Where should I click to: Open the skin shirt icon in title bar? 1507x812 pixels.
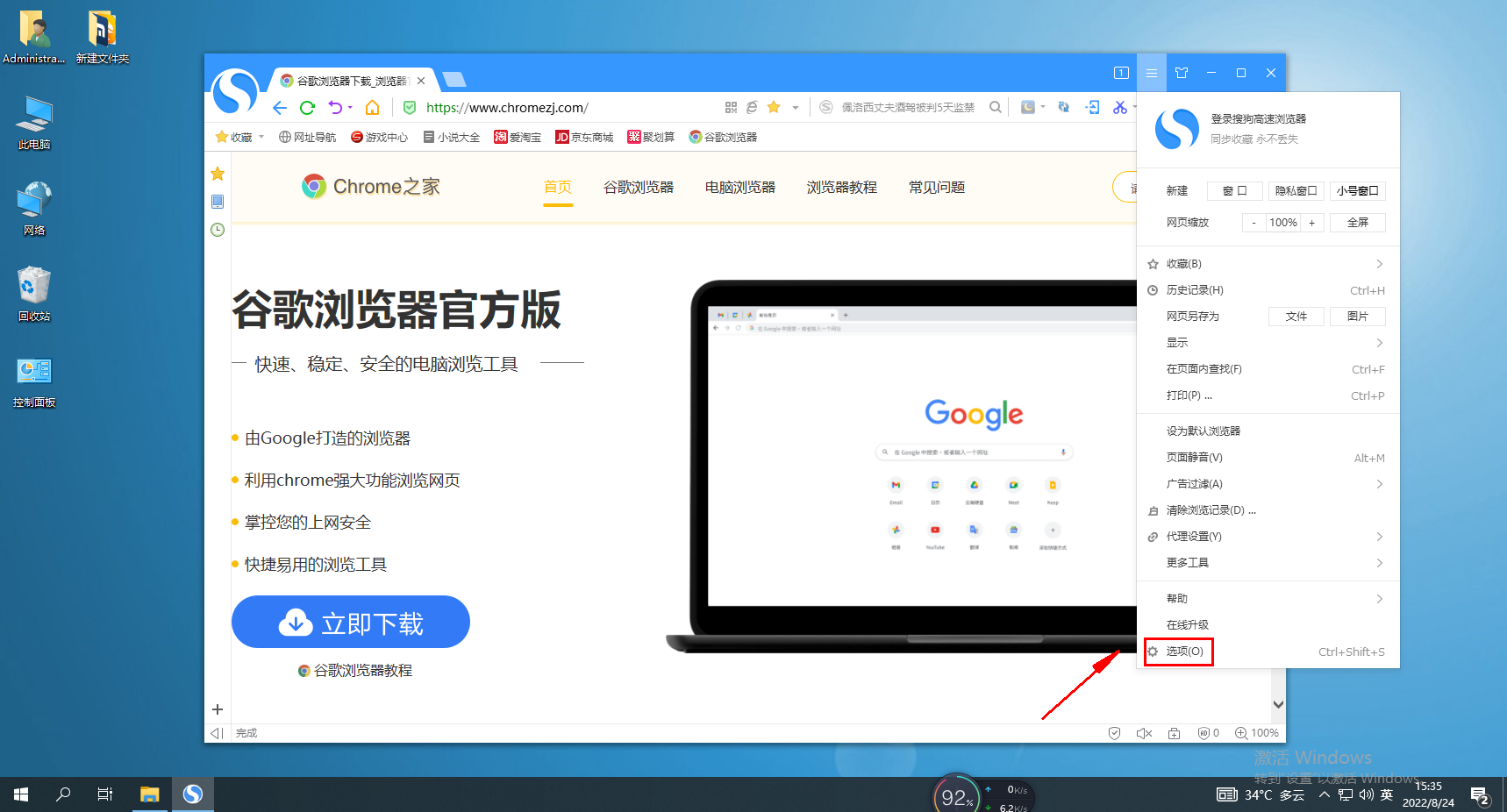[x=1182, y=73]
